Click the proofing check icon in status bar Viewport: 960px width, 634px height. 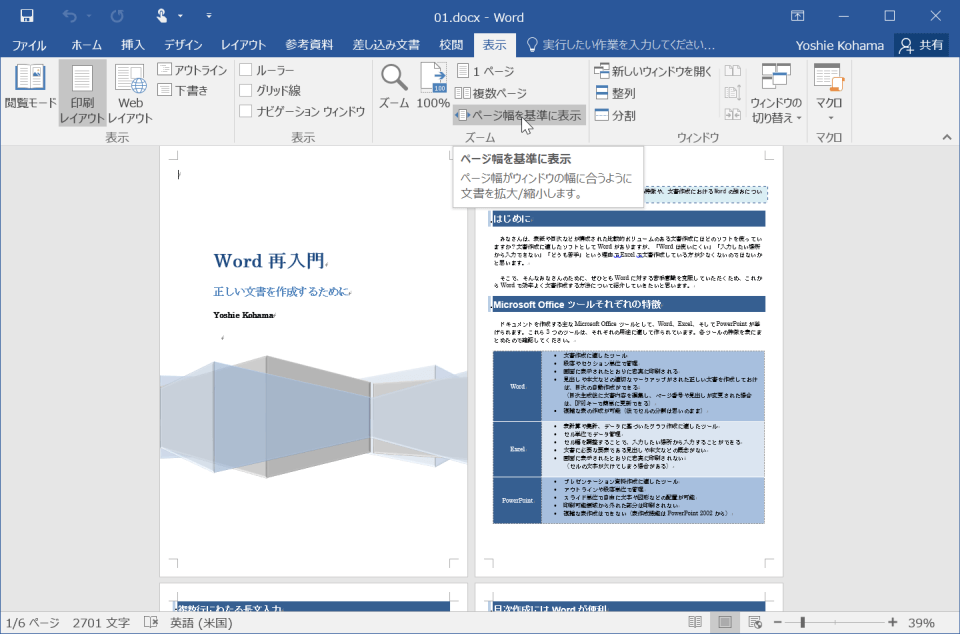(151, 622)
